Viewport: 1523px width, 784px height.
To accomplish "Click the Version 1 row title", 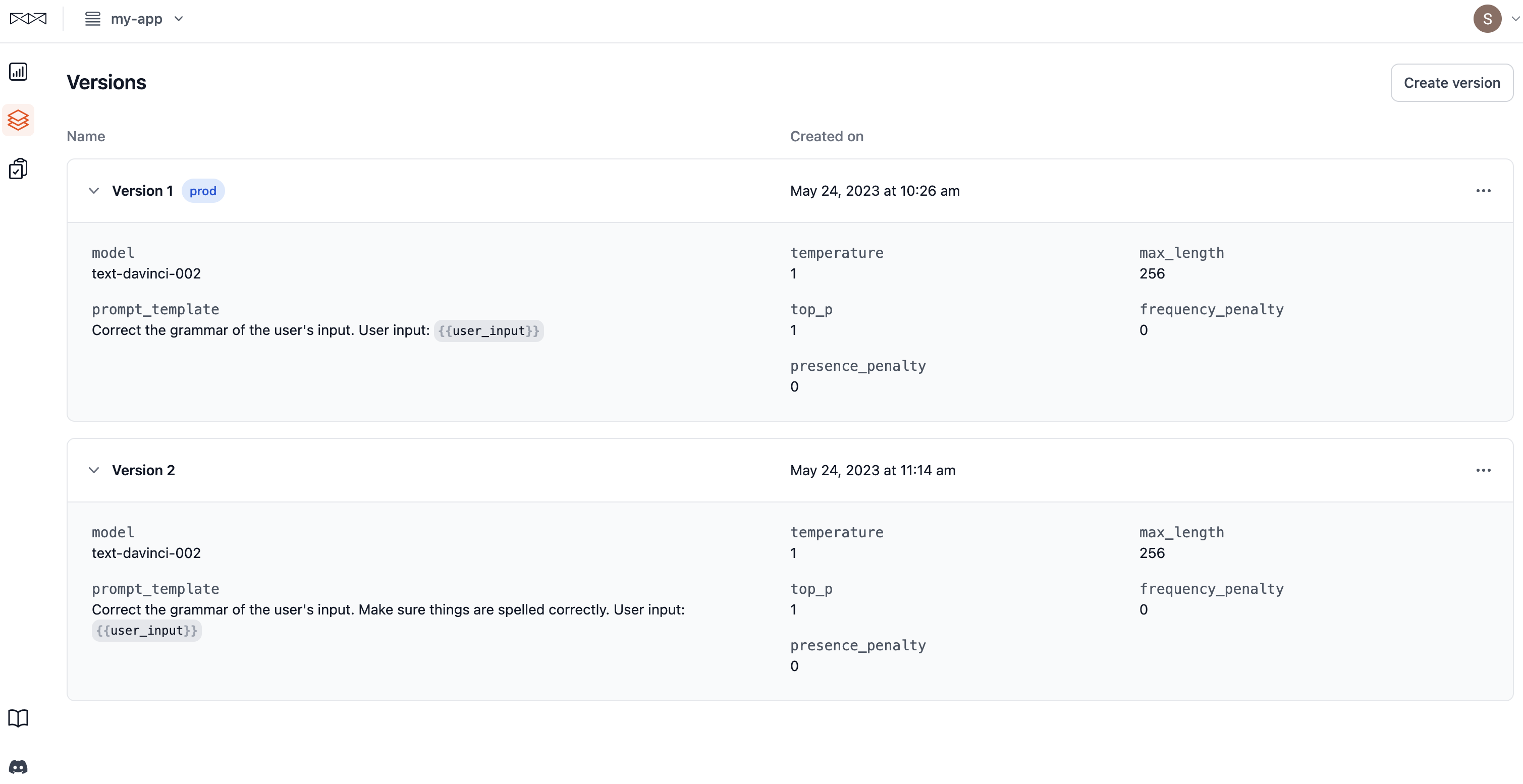I will coord(142,191).
